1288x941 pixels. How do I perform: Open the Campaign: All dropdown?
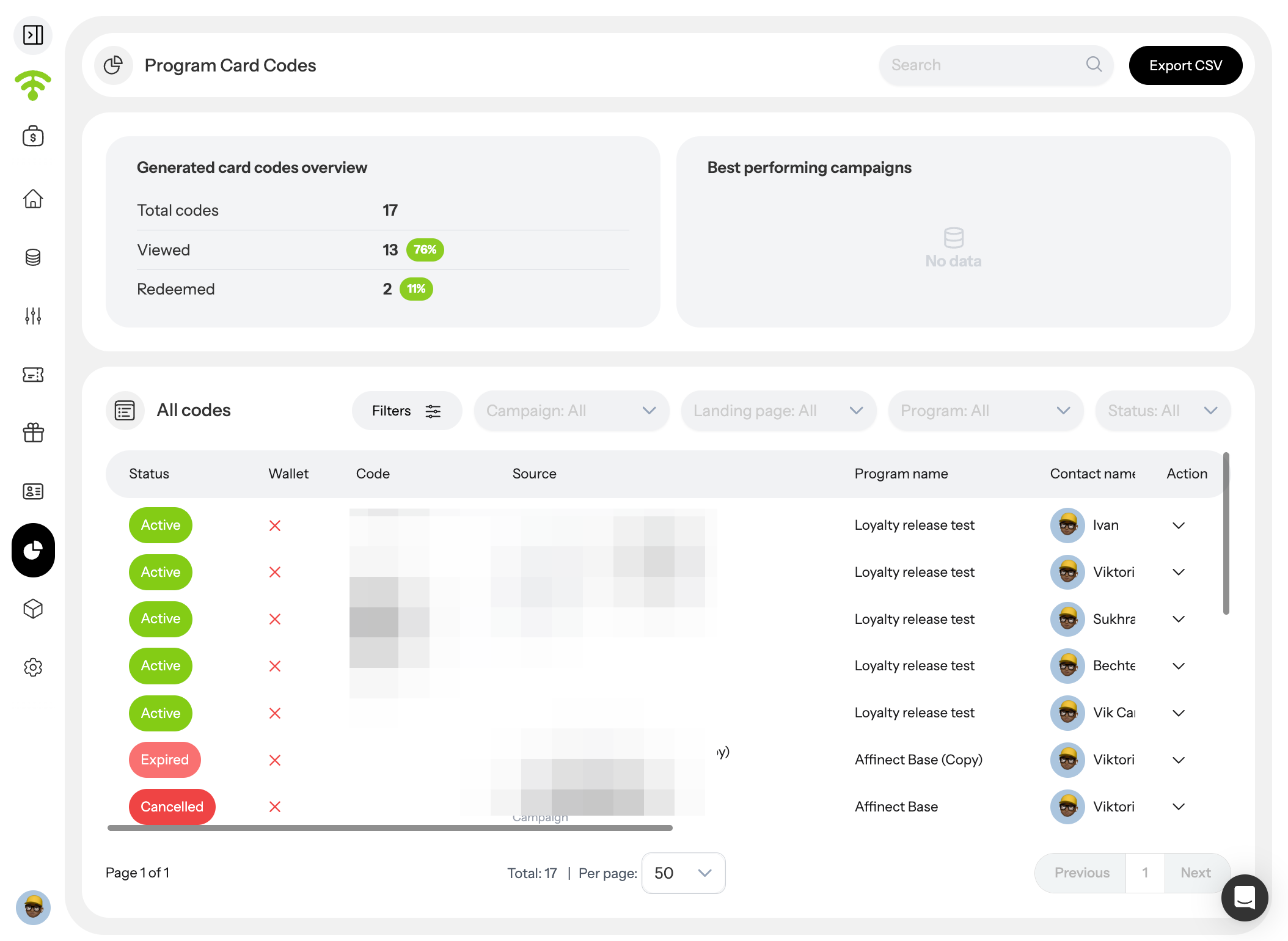click(x=571, y=411)
